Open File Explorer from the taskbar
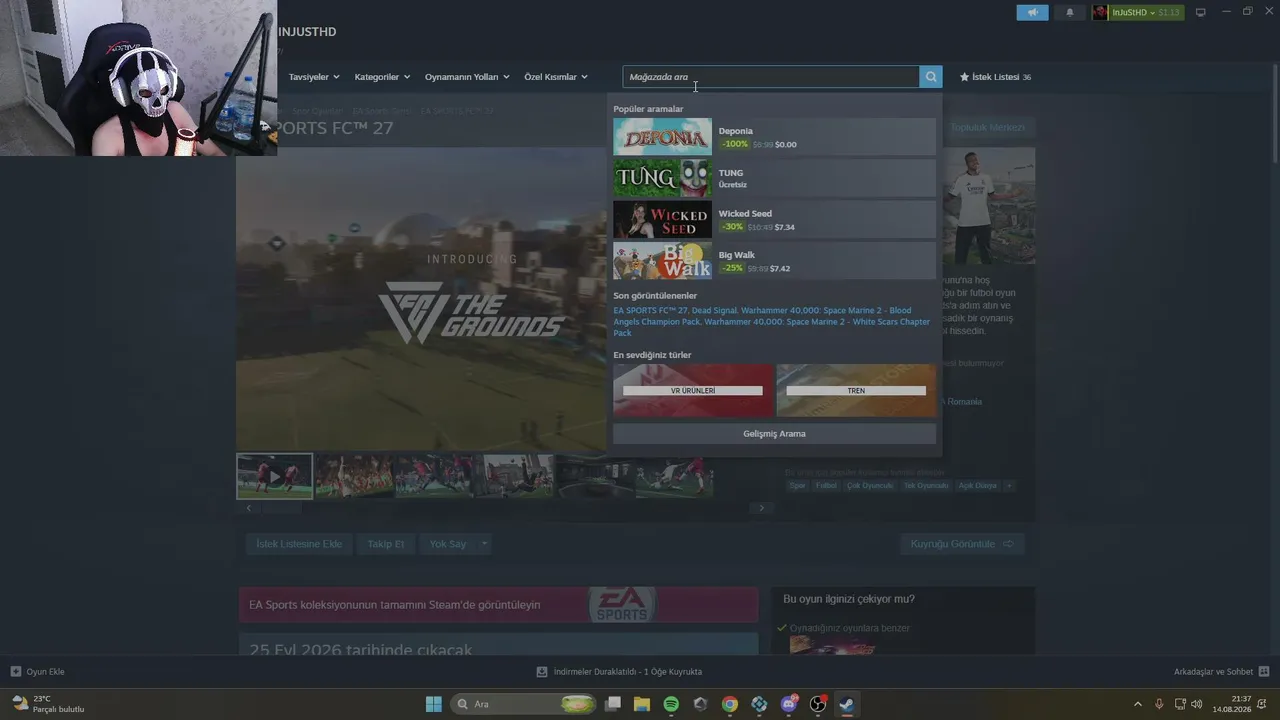Image resolution: width=1280 pixels, height=720 pixels. (642, 704)
